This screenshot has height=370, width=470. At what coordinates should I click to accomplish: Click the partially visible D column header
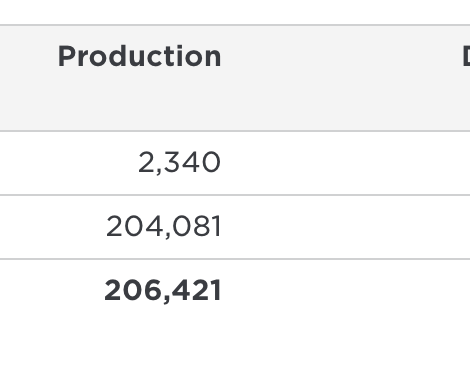click(466, 56)
